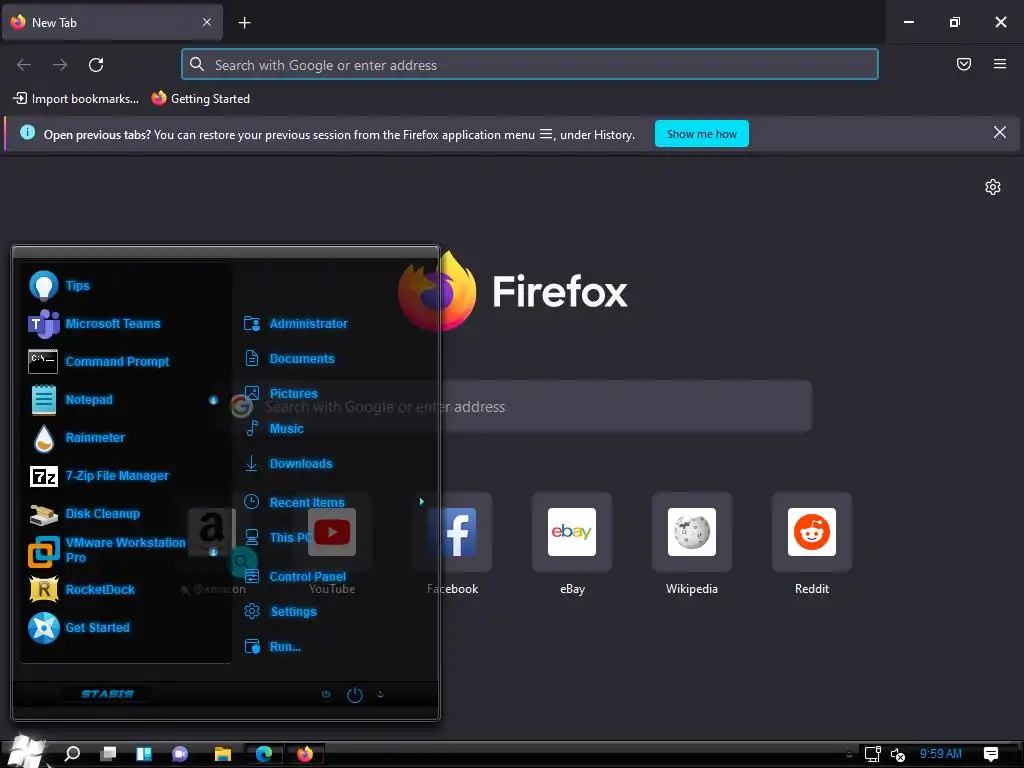The image size is (1024, 768).
Task: Open Music folder link
Action: (x=274, y=429)
